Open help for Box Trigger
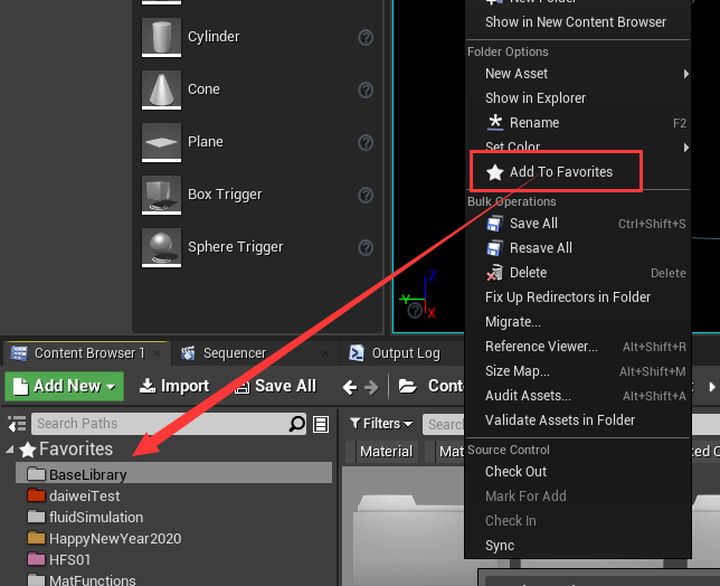The width and height of the screenshot is (720, 586). [x=366, y=195]
